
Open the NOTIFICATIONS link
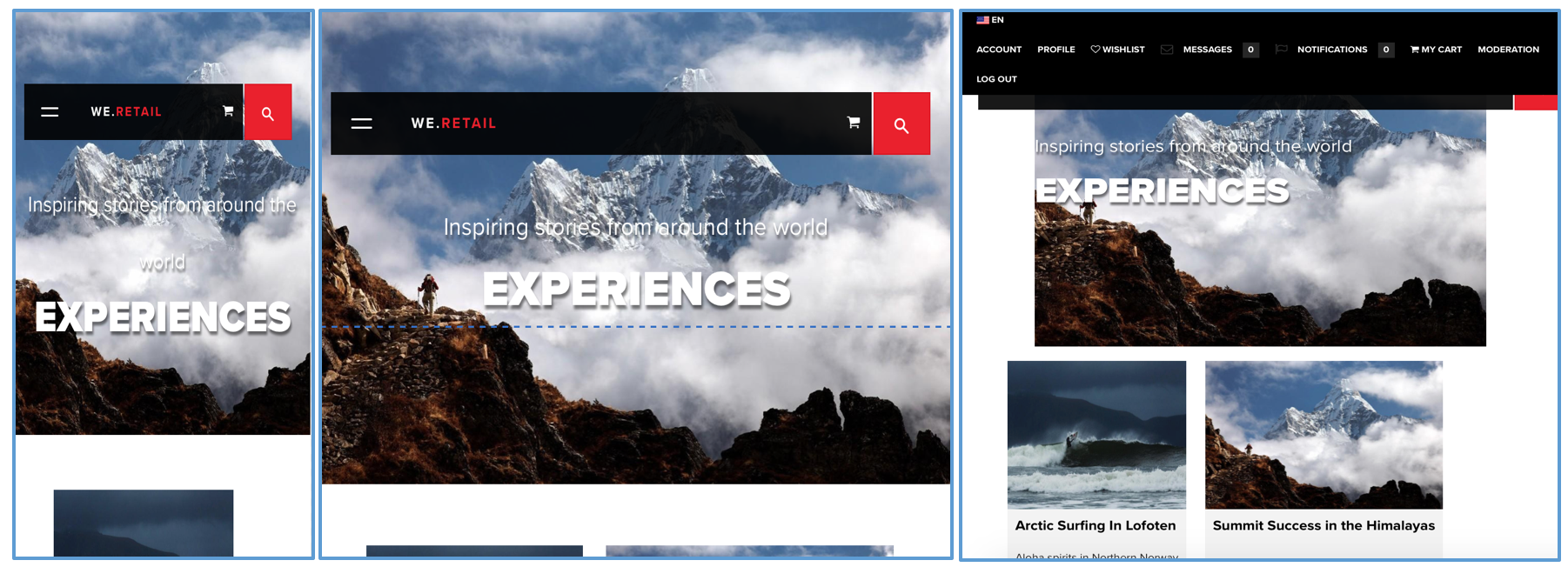click(1332, 50)
